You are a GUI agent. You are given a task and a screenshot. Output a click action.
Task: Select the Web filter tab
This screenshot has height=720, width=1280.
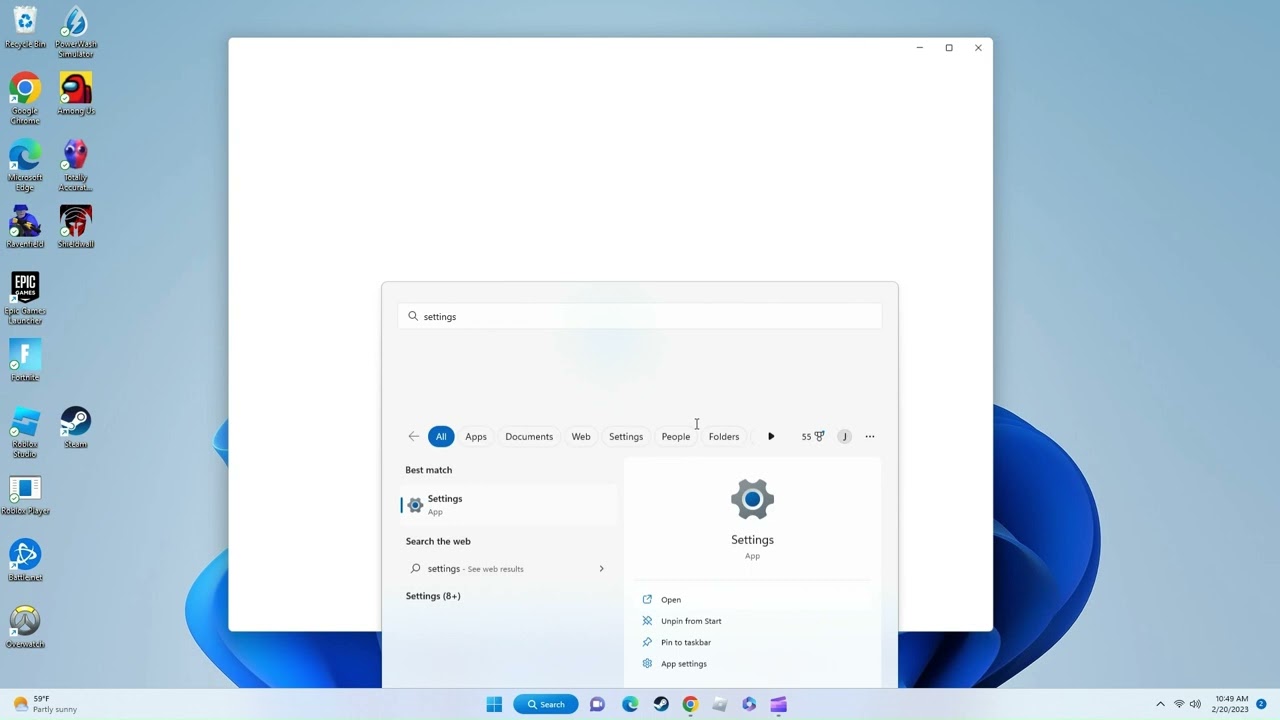tap(581, 436)
